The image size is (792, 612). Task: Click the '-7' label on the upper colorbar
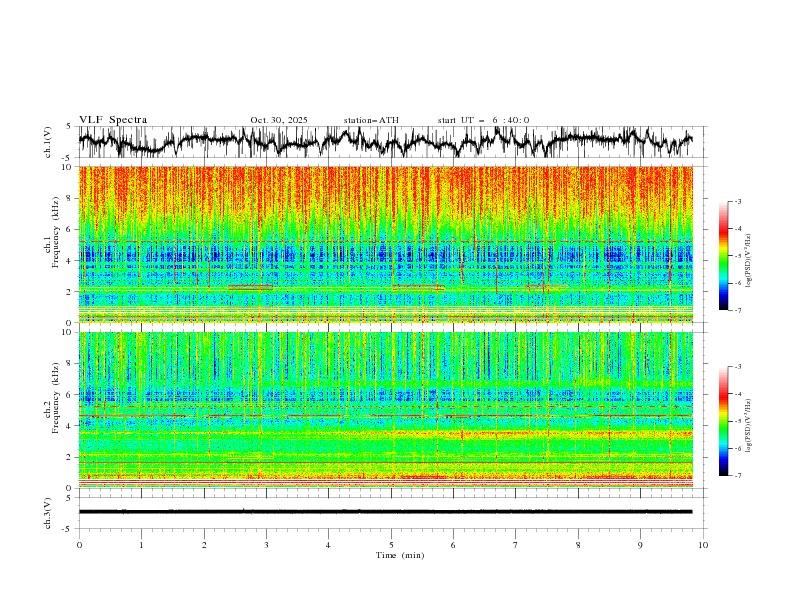[x=737, y=311]
